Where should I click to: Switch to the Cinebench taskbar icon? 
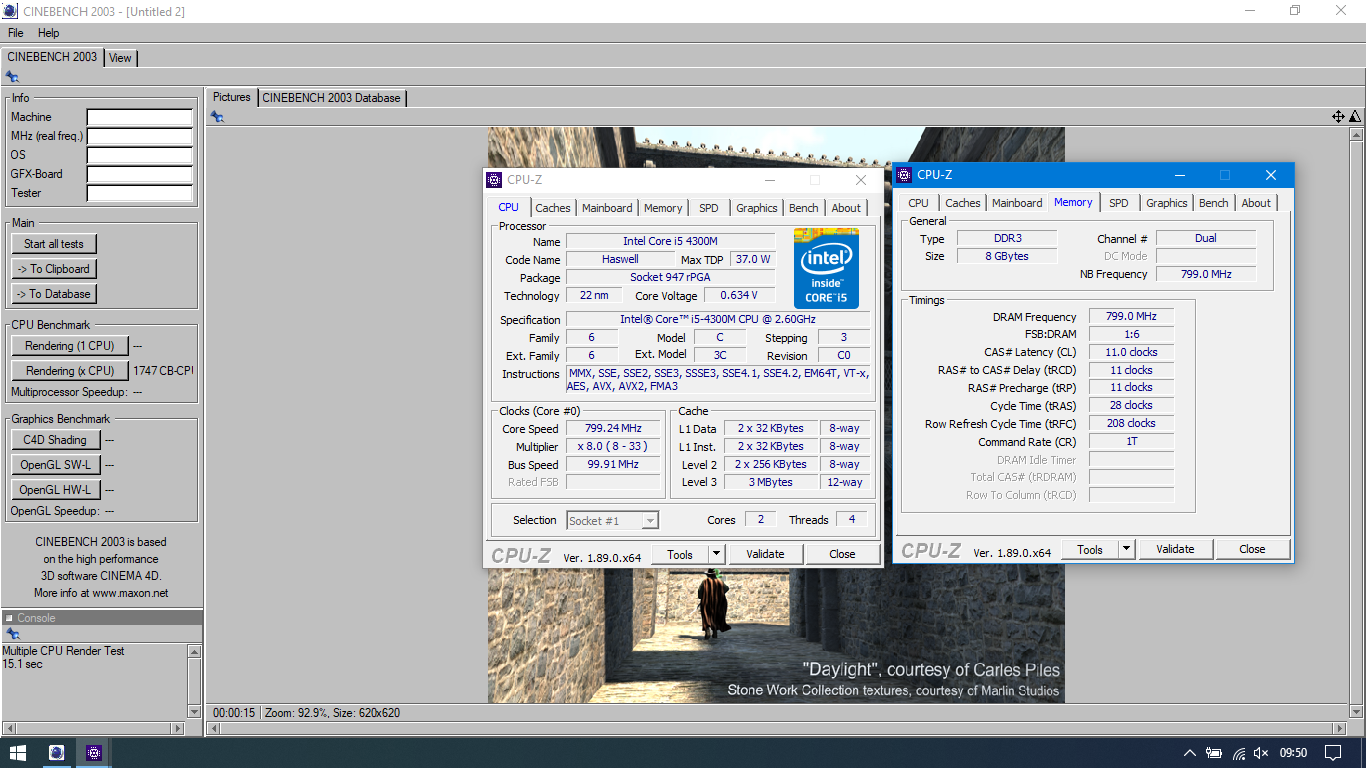56,752
